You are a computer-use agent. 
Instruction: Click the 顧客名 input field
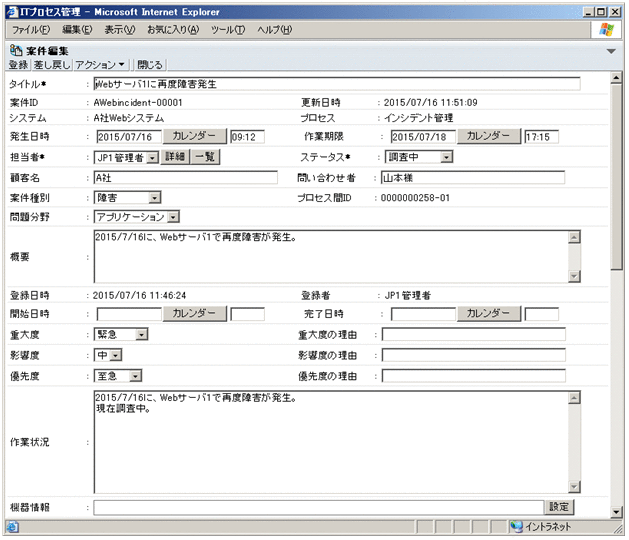186,178
